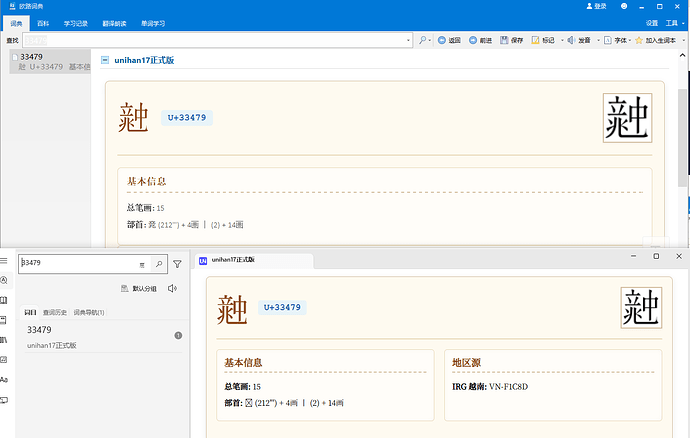
Task: Click the 默认分组 default group button
Action: (x=139, y=289)
